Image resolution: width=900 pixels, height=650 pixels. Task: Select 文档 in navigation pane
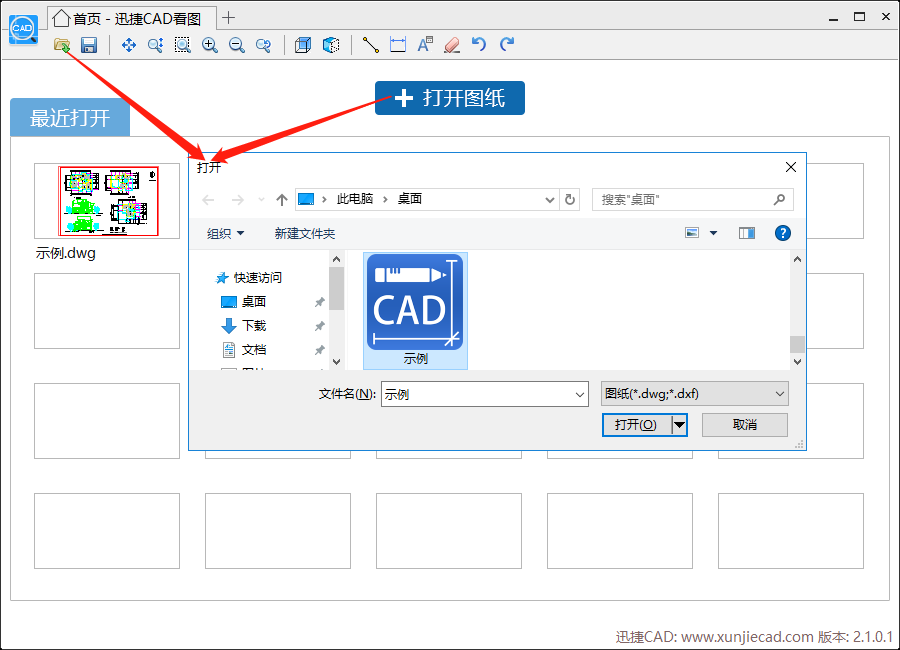(x=254, y=350)
